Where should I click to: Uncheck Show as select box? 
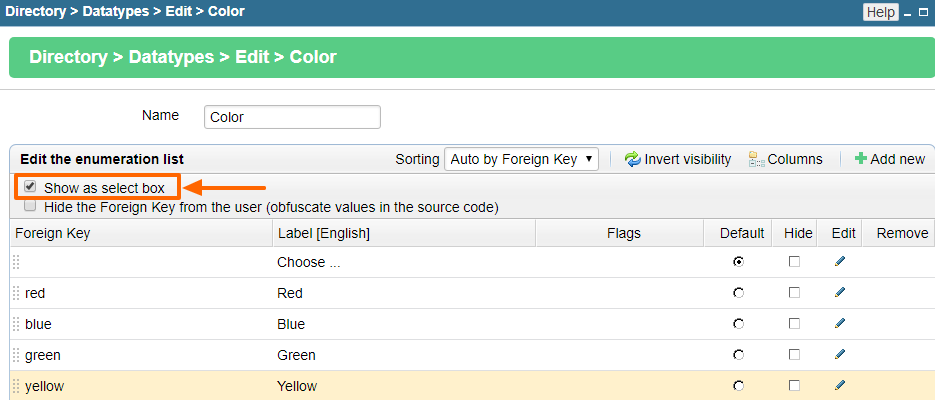coord(30,187)
